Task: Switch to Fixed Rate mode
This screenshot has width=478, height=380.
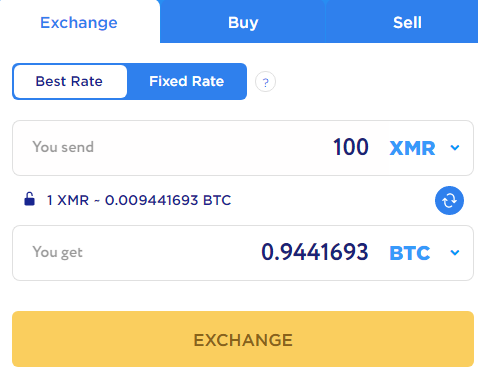Action: point(187,81)
